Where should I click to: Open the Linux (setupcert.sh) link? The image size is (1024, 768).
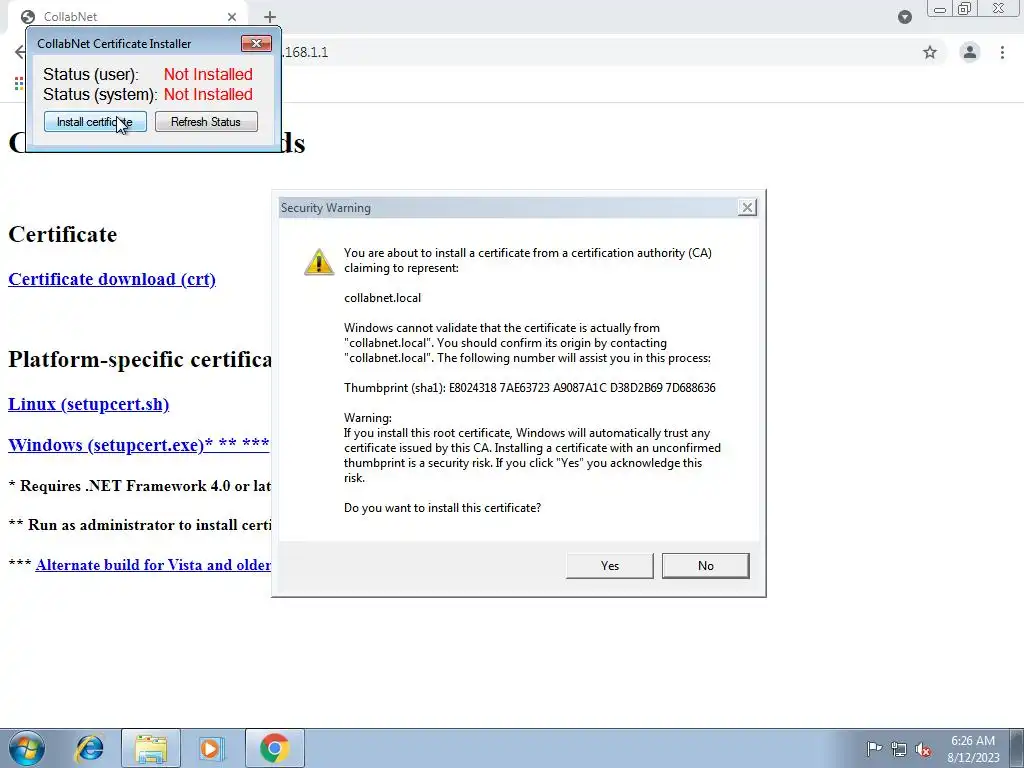click(x=89, y=404)
